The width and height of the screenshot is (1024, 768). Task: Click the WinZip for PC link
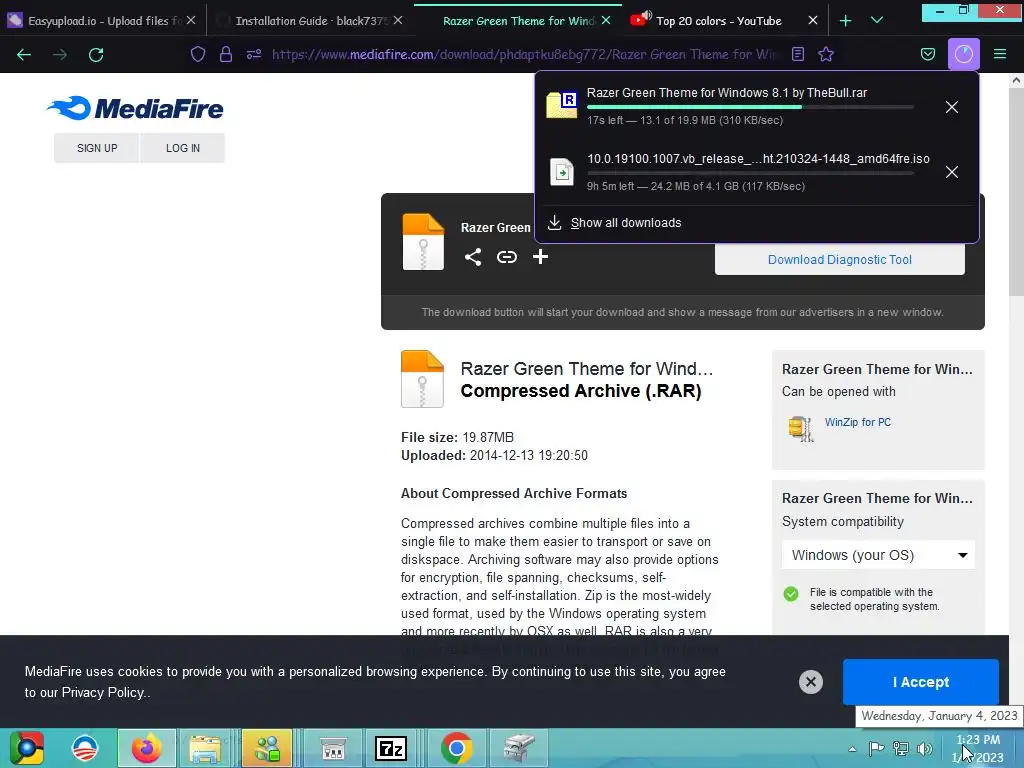click(857, 423)
